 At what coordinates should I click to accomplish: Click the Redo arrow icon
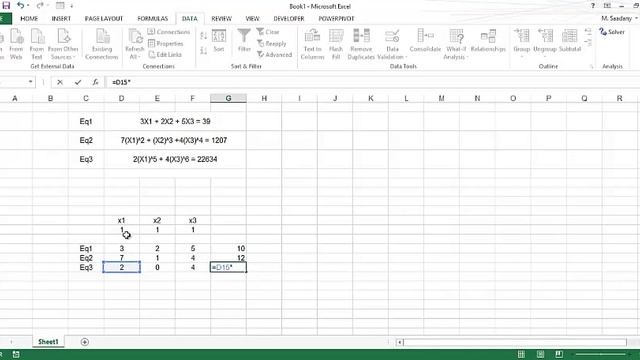pyautogui.click(x=40, y=6)
